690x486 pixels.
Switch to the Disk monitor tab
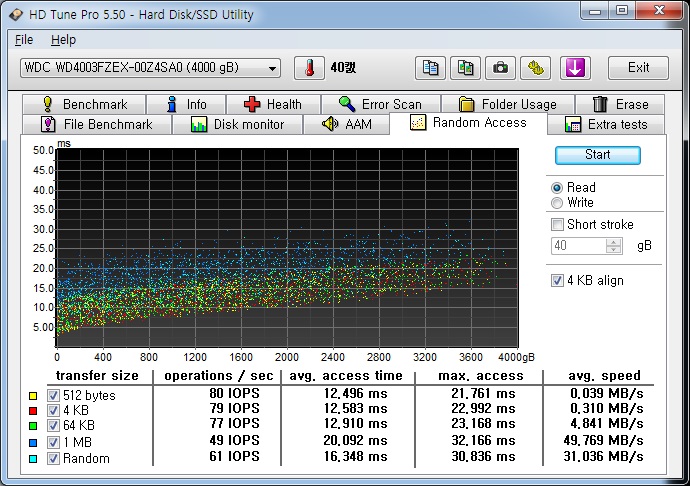click(238, 125)
